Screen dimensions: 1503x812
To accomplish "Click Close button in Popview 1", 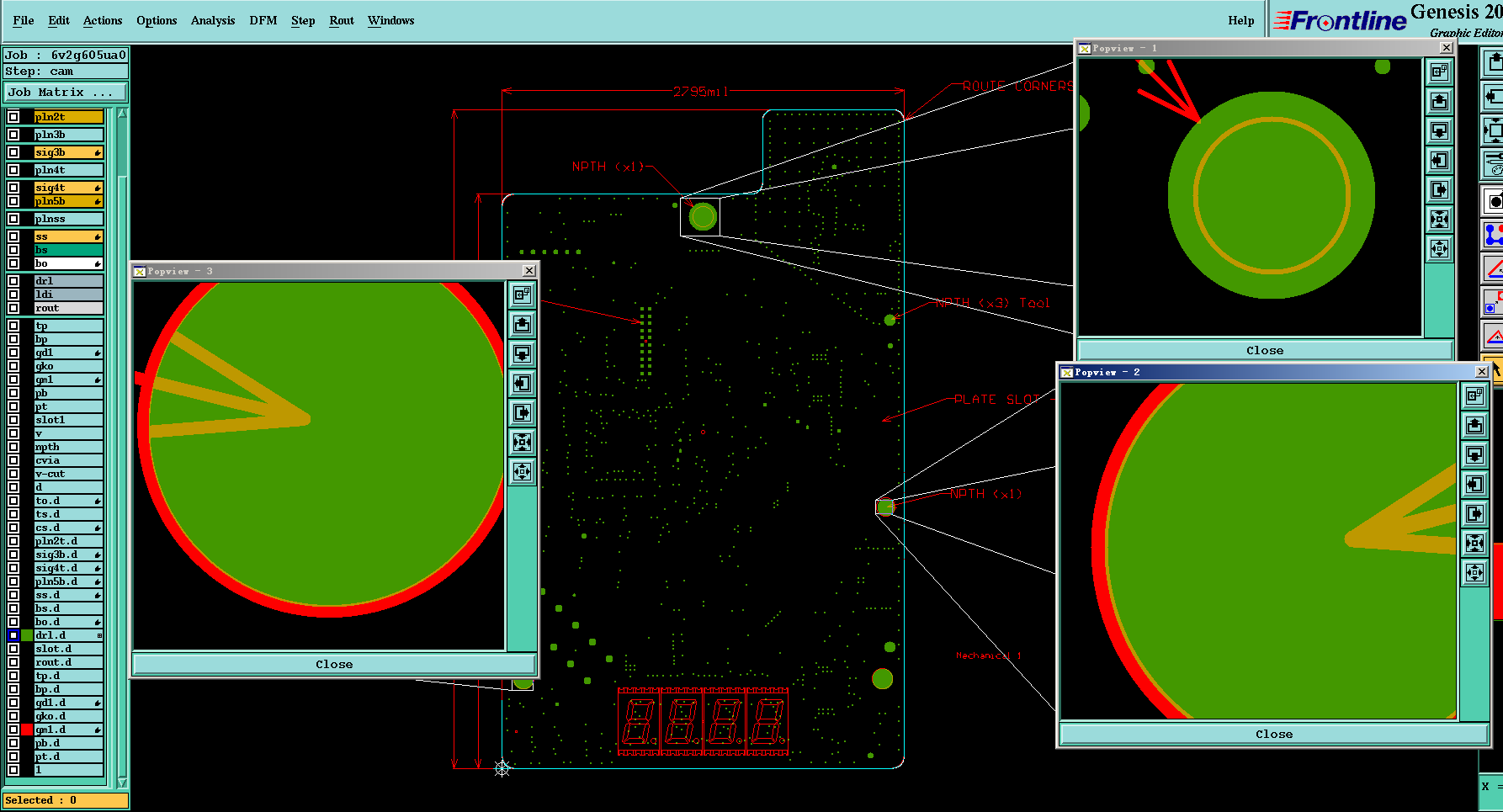I will [x=1265, y=350].
